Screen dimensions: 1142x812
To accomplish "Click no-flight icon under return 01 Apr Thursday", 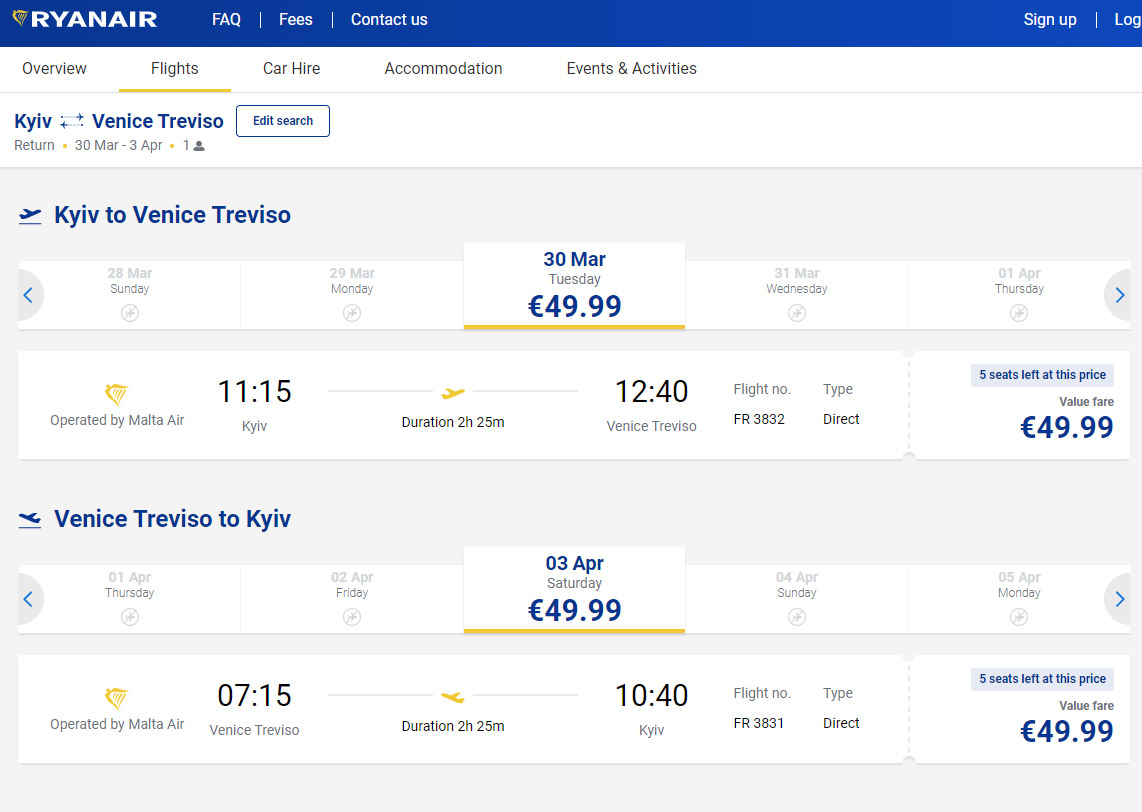I will point(130,617).
